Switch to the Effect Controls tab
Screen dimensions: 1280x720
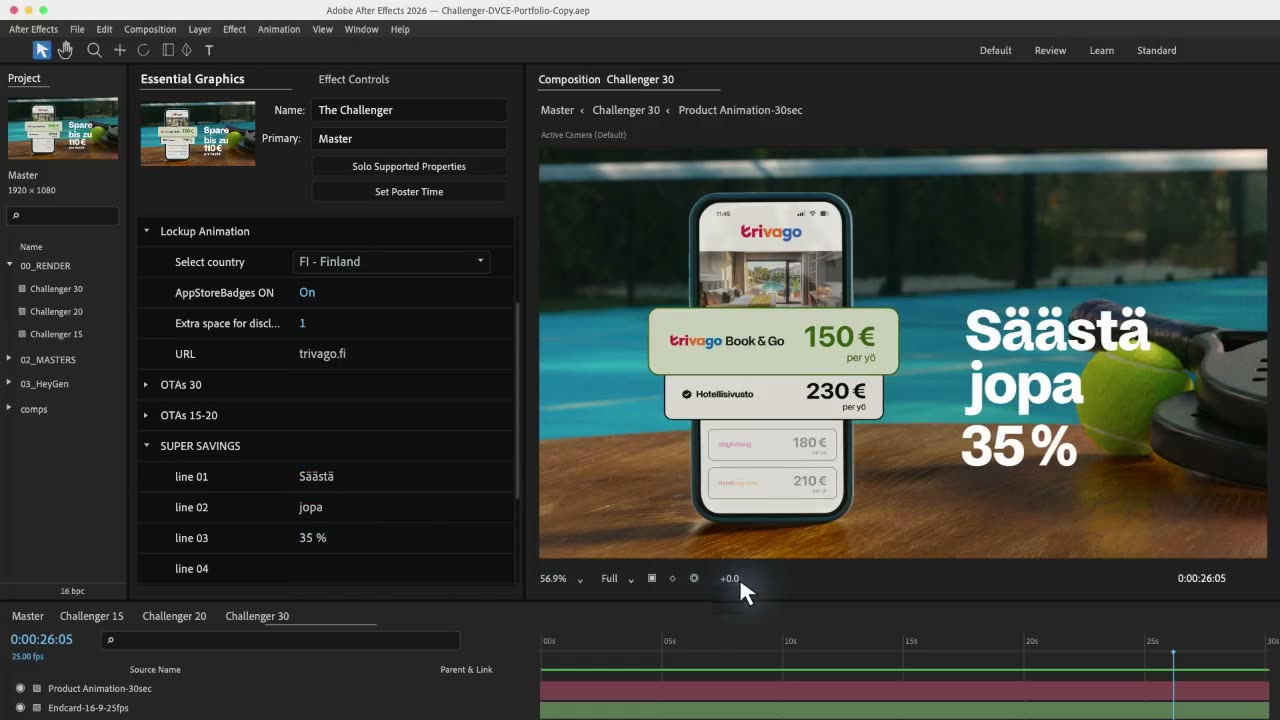[x=354, y=79]
